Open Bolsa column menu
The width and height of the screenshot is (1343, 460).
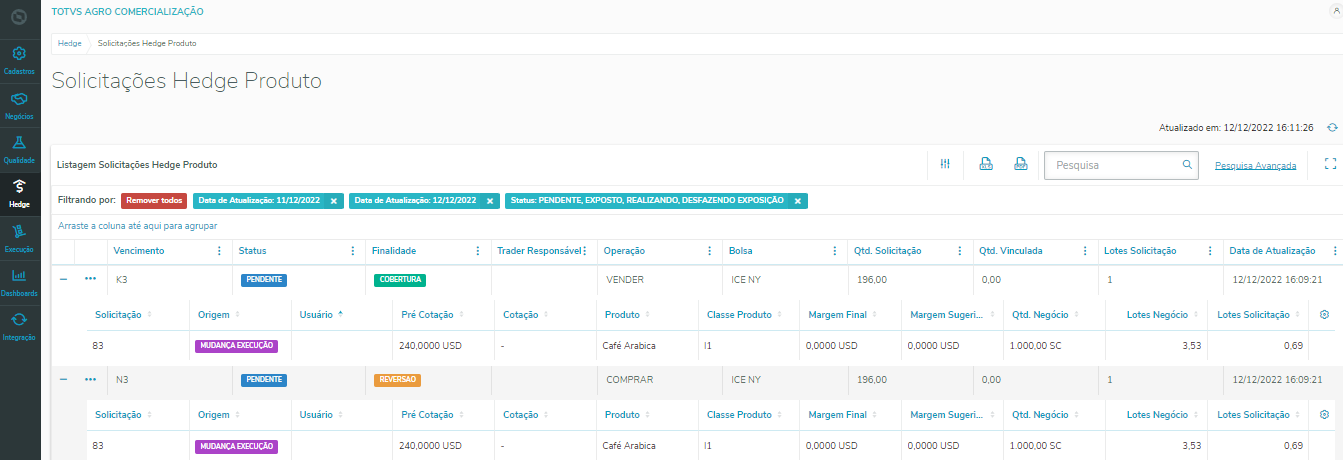[834, 251]
